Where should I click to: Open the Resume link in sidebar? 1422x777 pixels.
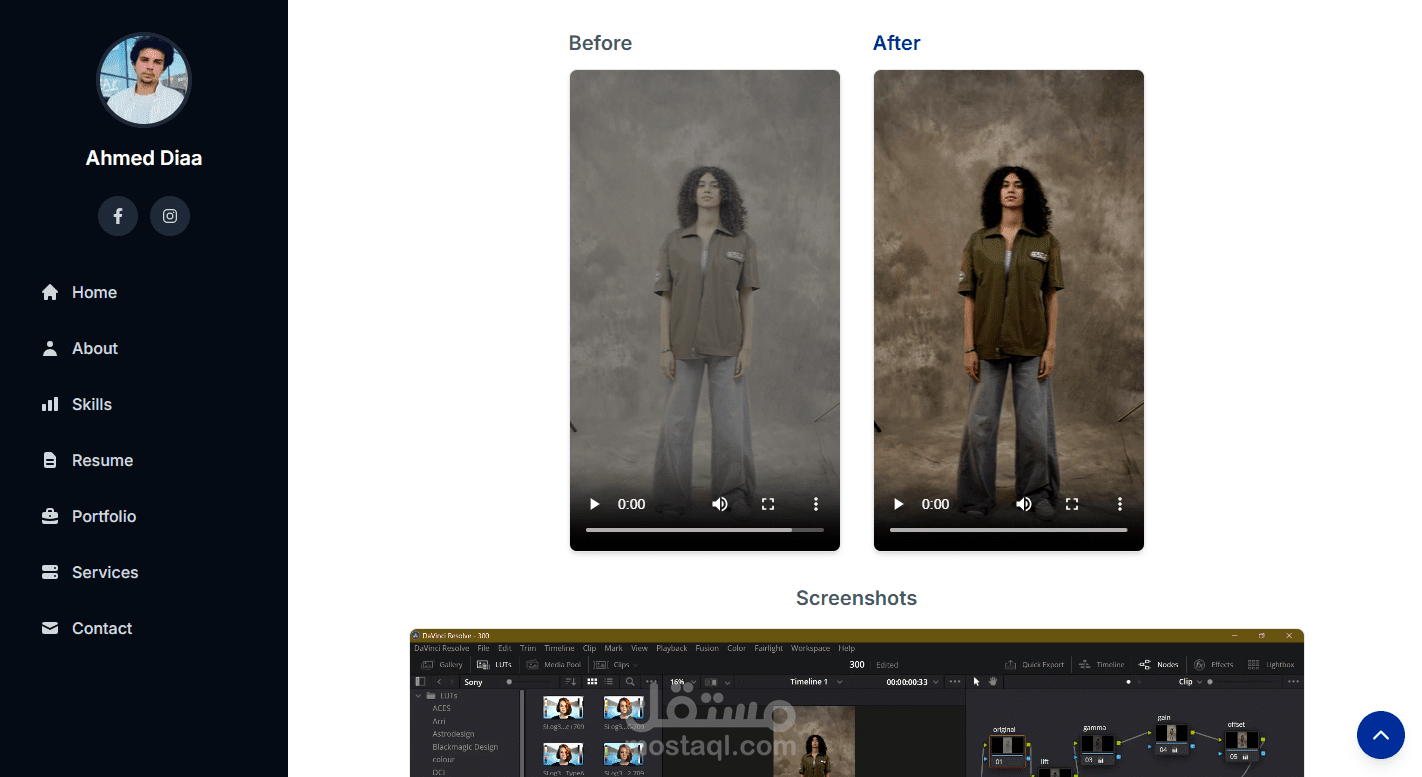[87, 460]
